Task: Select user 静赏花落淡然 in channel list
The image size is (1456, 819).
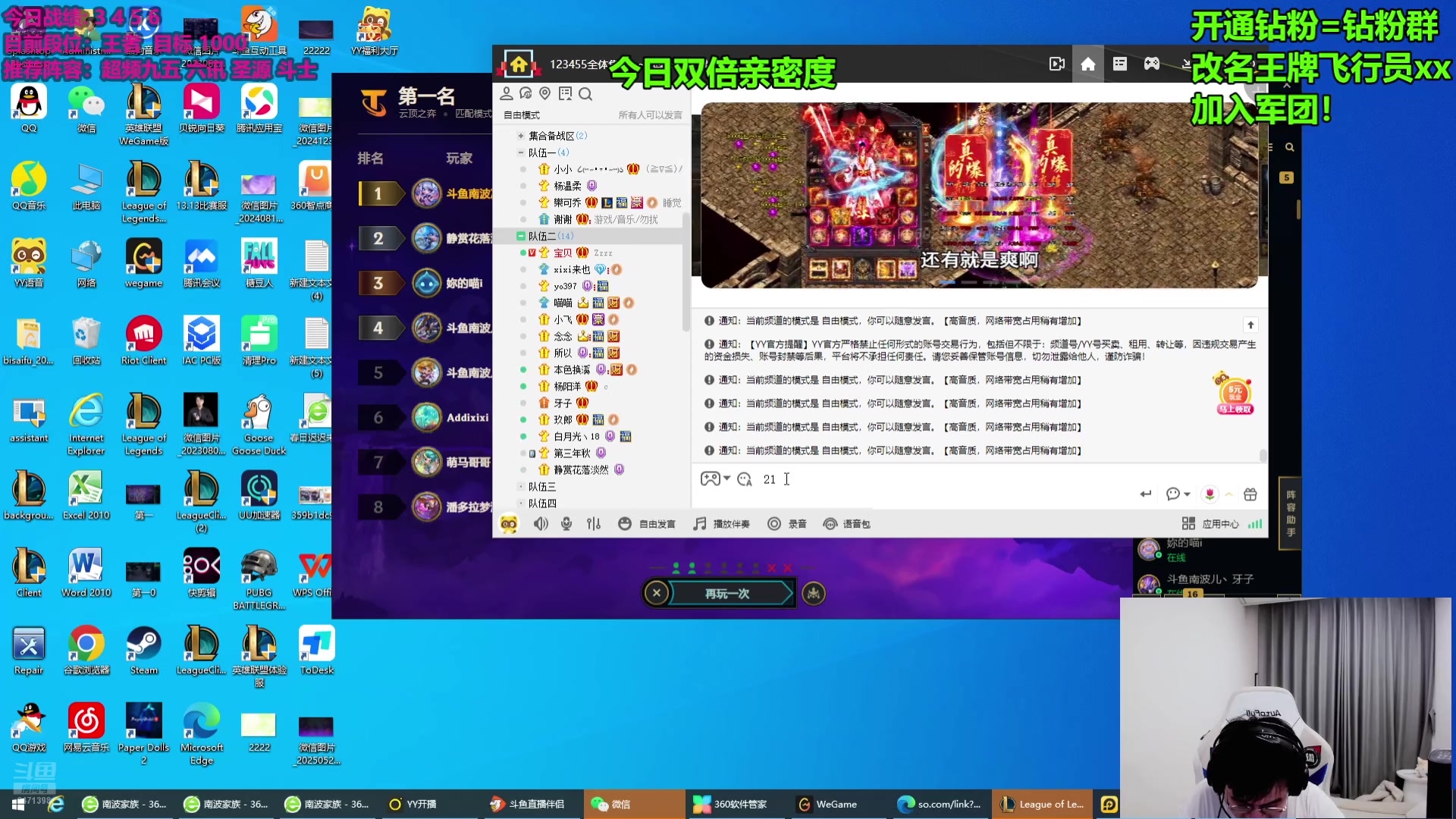Action: tap(581, 469)
